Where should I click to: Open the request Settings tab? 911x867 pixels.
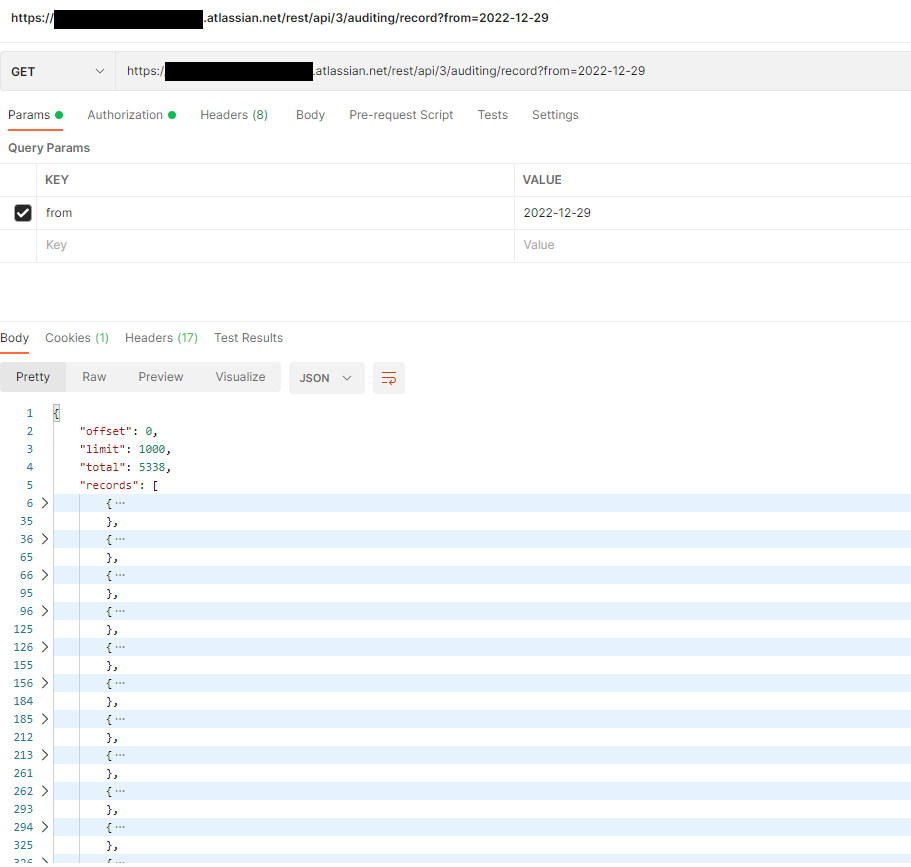tap(555, 115)
